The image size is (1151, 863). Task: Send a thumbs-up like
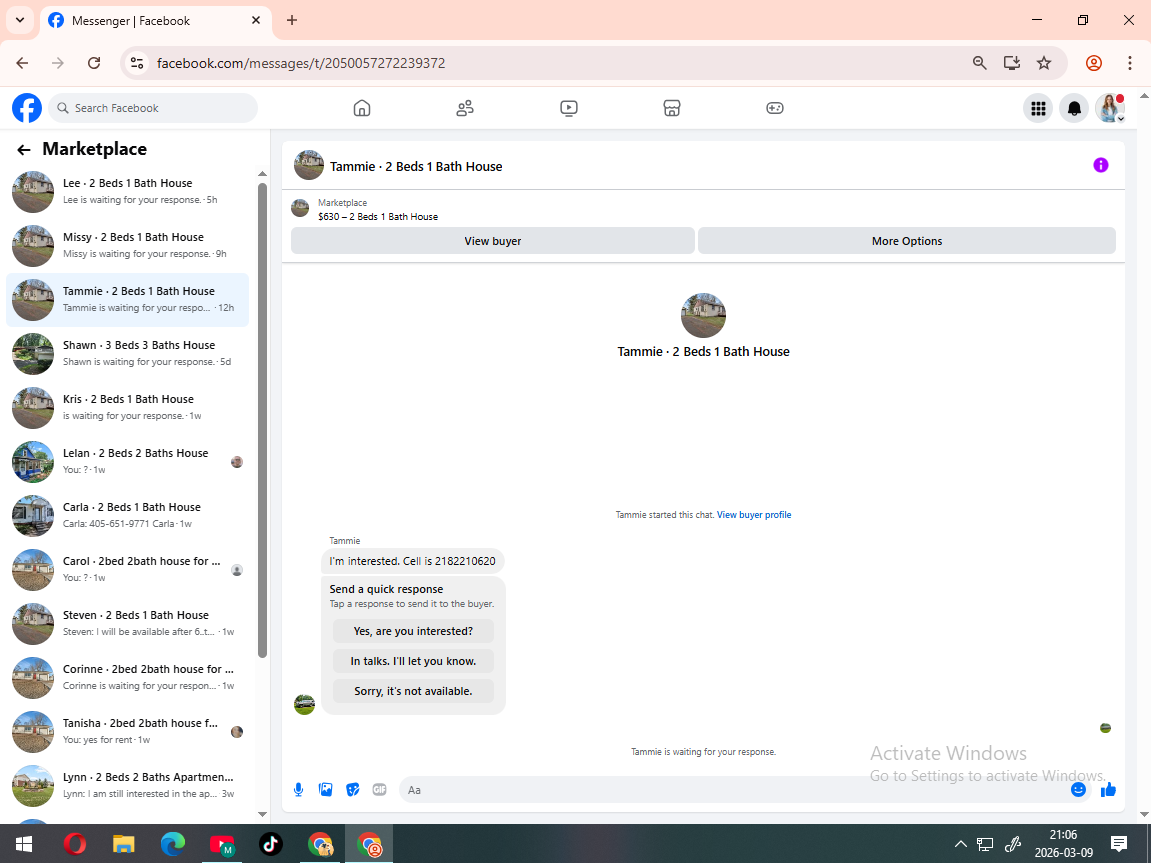click(1108, 790)
